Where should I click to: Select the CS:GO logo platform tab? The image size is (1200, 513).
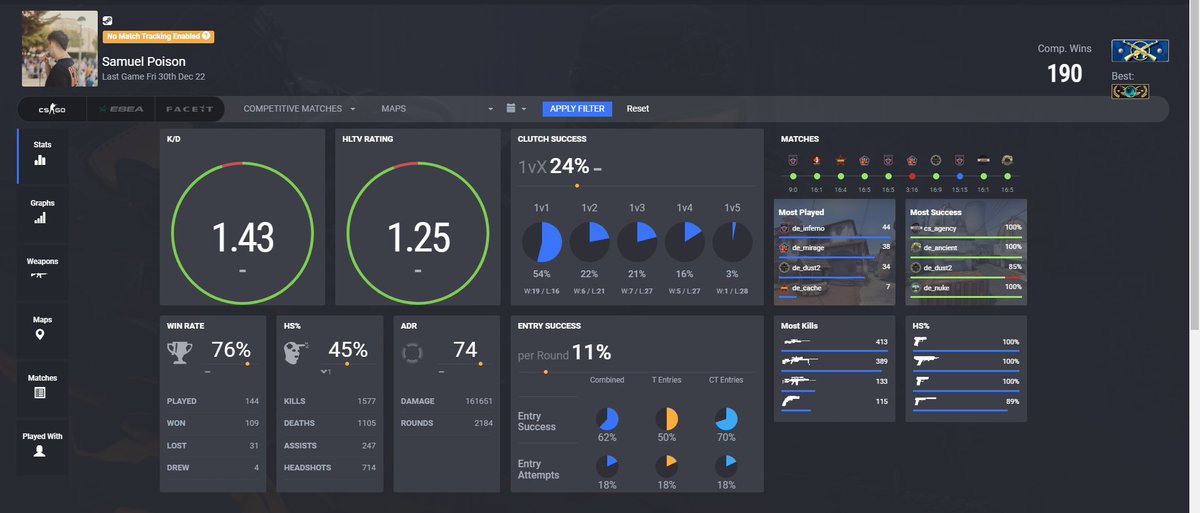(52, 108)
